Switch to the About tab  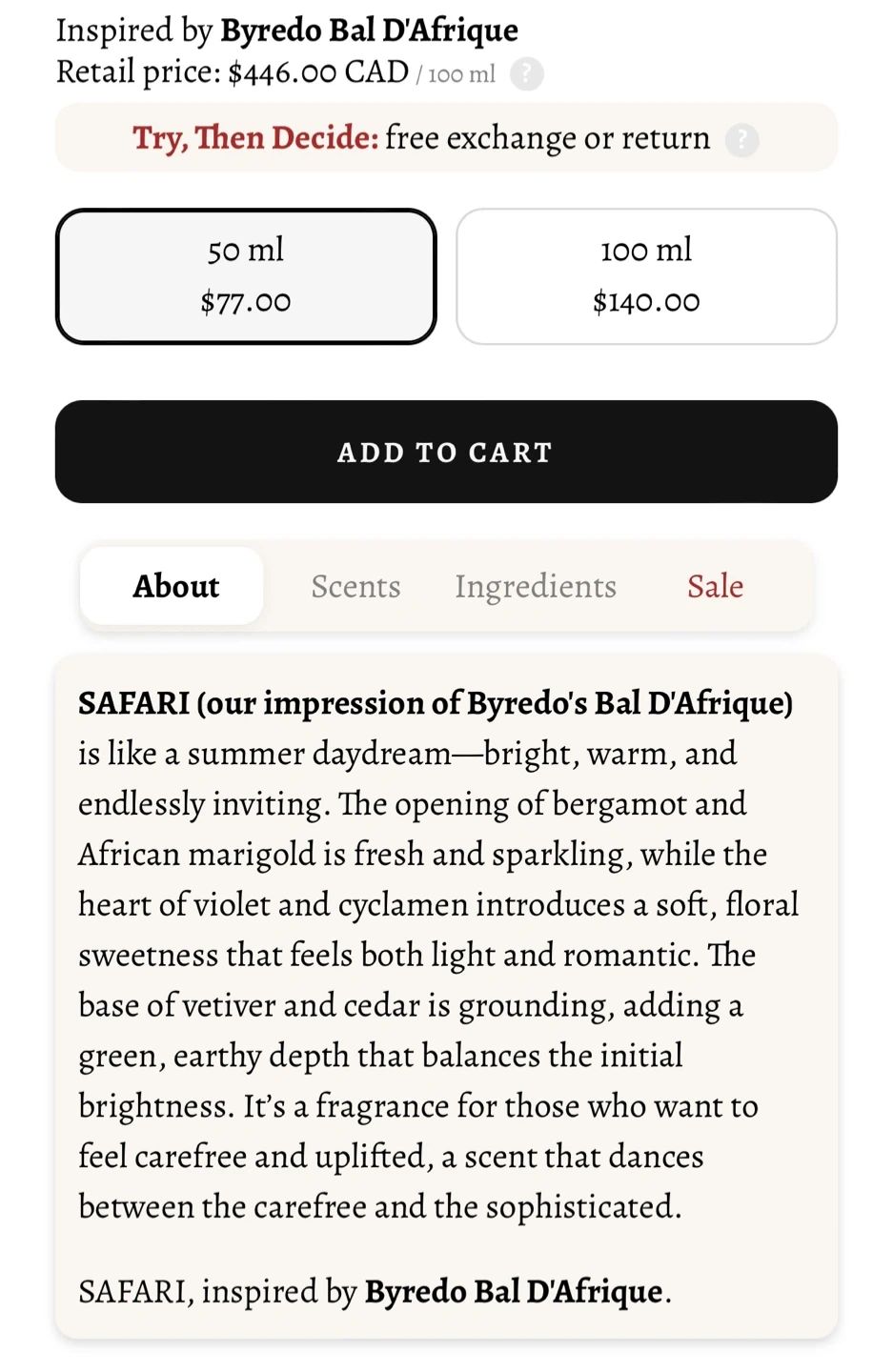tap(175, 586)
